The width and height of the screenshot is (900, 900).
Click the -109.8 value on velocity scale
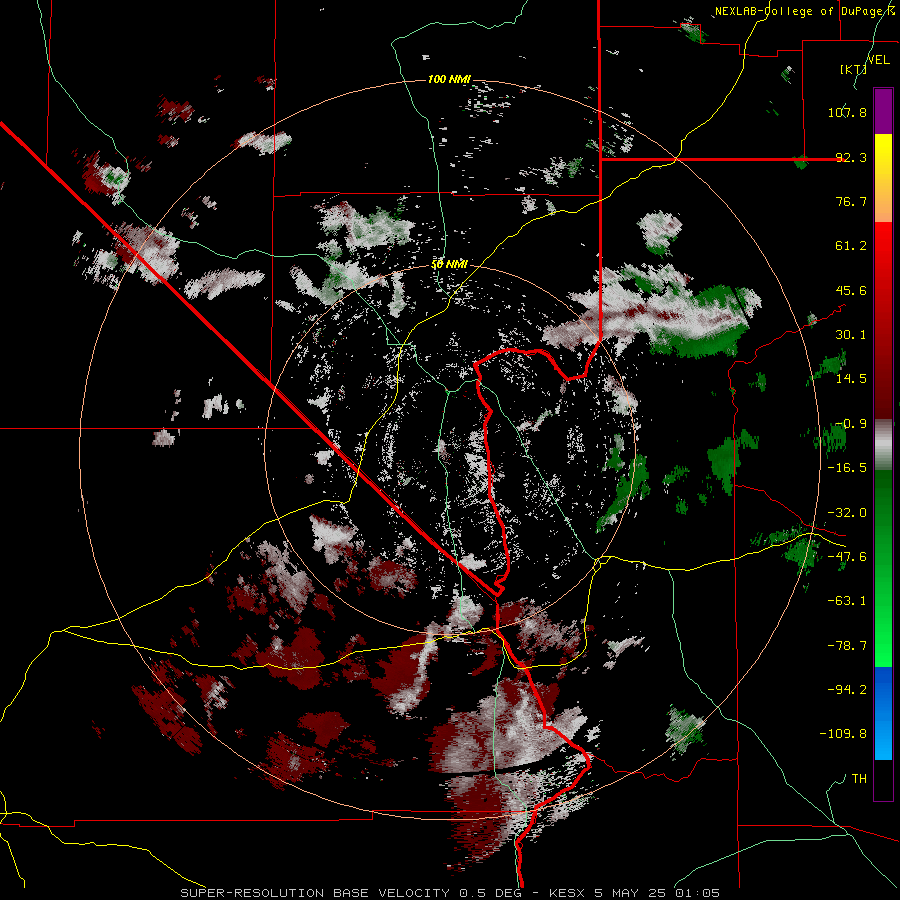tap(844, 734)
